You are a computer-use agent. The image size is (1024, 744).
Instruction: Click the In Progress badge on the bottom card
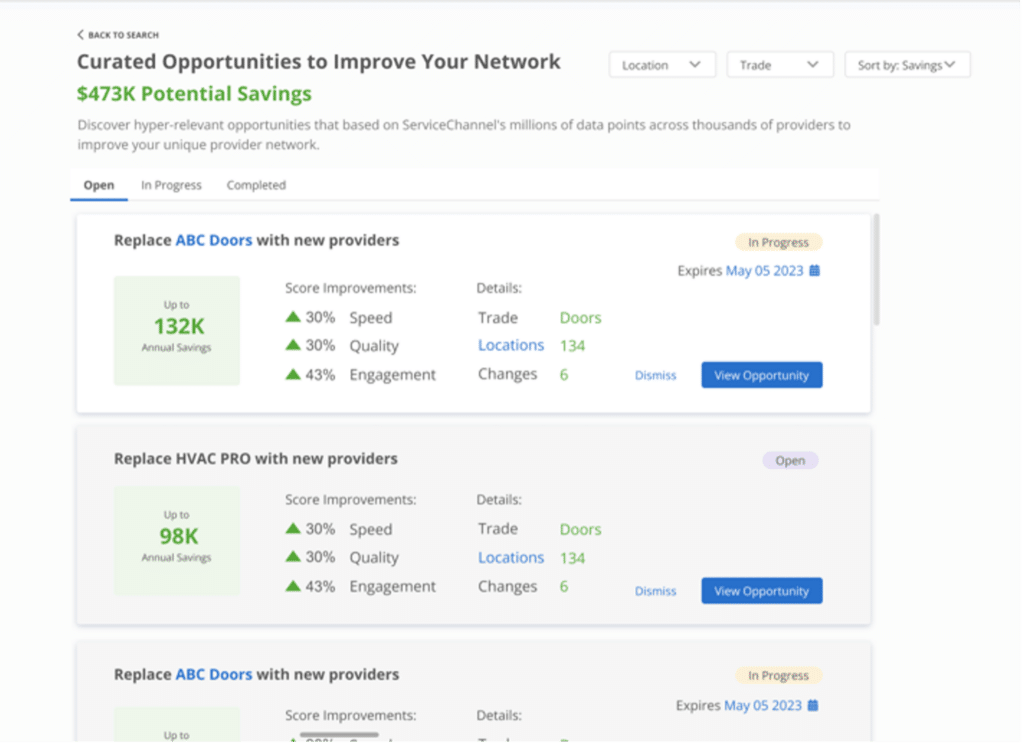click(778, 675)
